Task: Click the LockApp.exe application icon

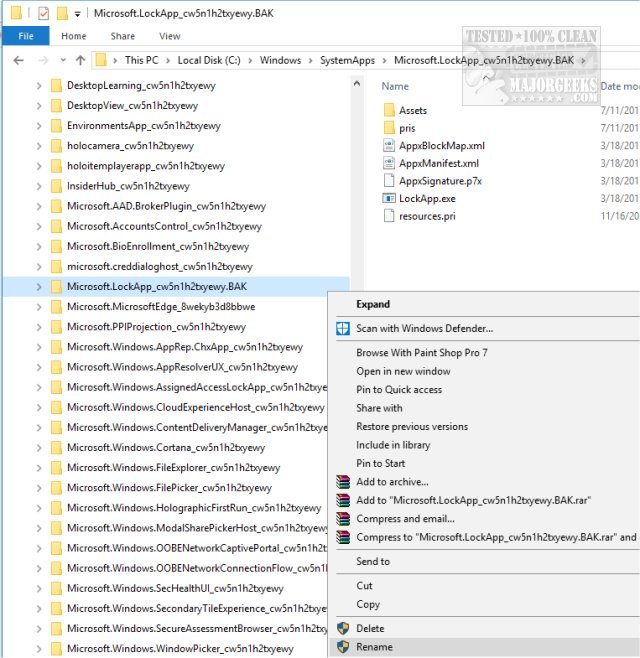Action: tap(389, 198)
